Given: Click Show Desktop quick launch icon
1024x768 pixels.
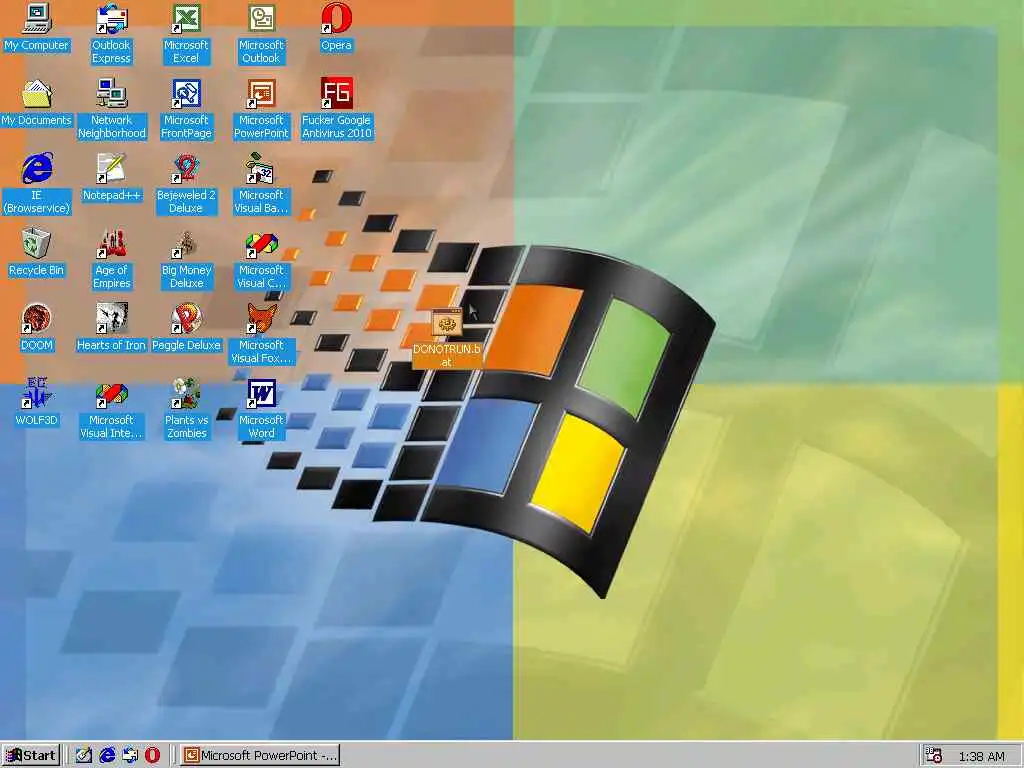Looking at the screenshot, I should pyautogui.click(x=84, y=756).
